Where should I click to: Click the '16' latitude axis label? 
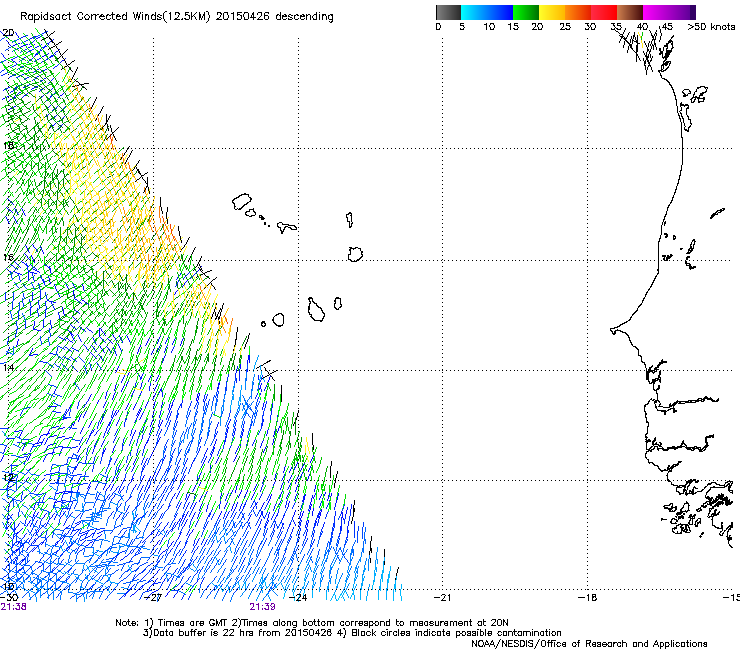click(8, 257)
